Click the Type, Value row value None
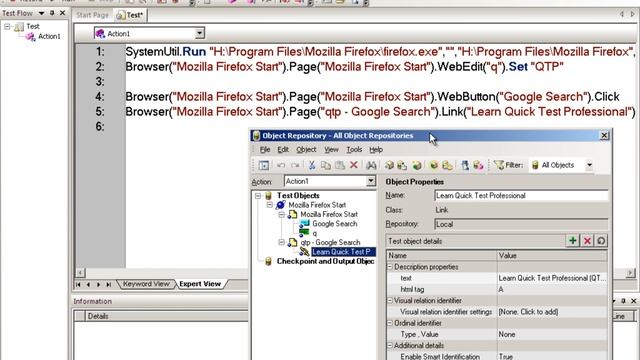This screenshot has height=360, width=640. click(552, 334)
